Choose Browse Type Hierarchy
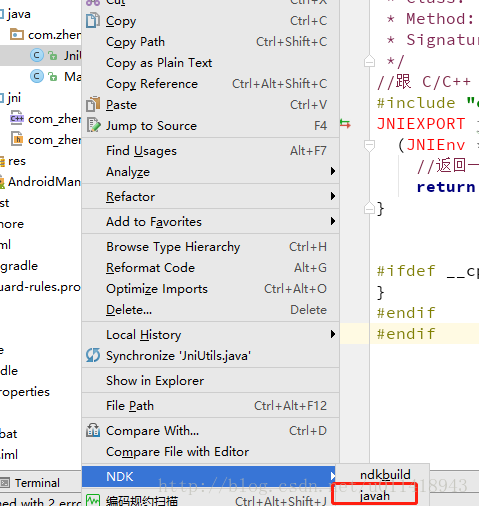 (211, 247)
